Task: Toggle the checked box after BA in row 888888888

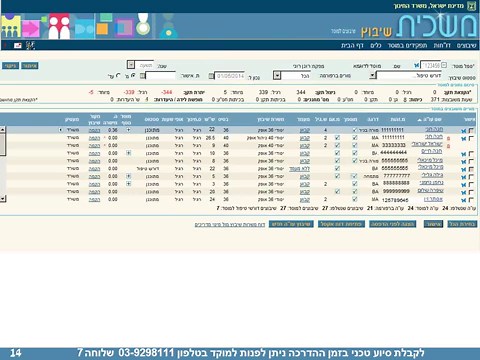Action: coord(355,184)
